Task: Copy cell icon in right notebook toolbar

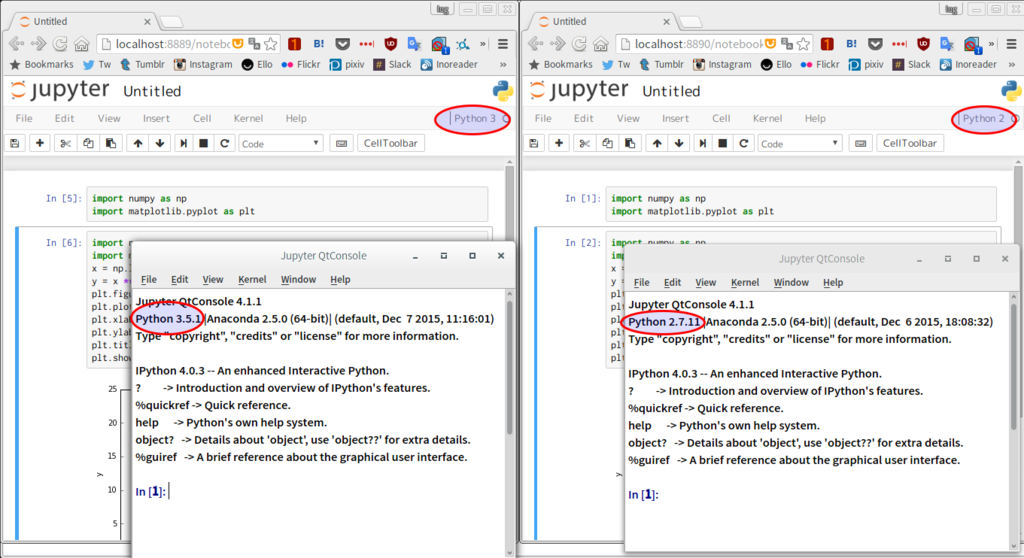Action: [x=607, y=143]
